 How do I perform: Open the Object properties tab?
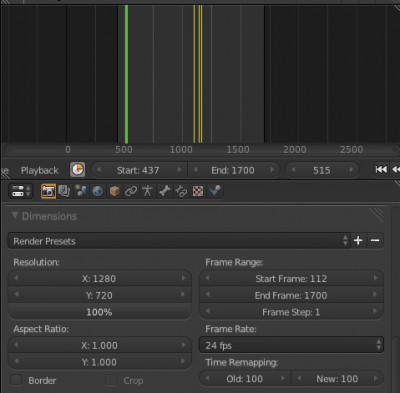[x=114, y=191]
